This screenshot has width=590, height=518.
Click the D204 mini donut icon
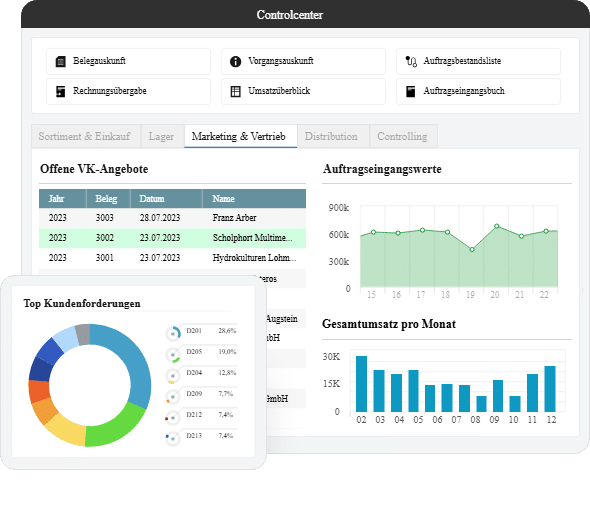pos(173,376)
